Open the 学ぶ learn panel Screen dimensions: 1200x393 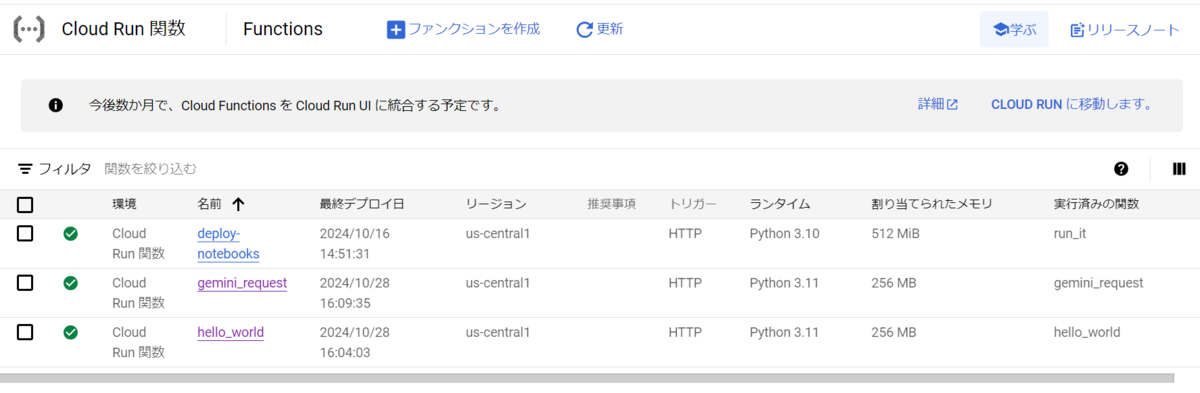click(x=1014, y=30)
